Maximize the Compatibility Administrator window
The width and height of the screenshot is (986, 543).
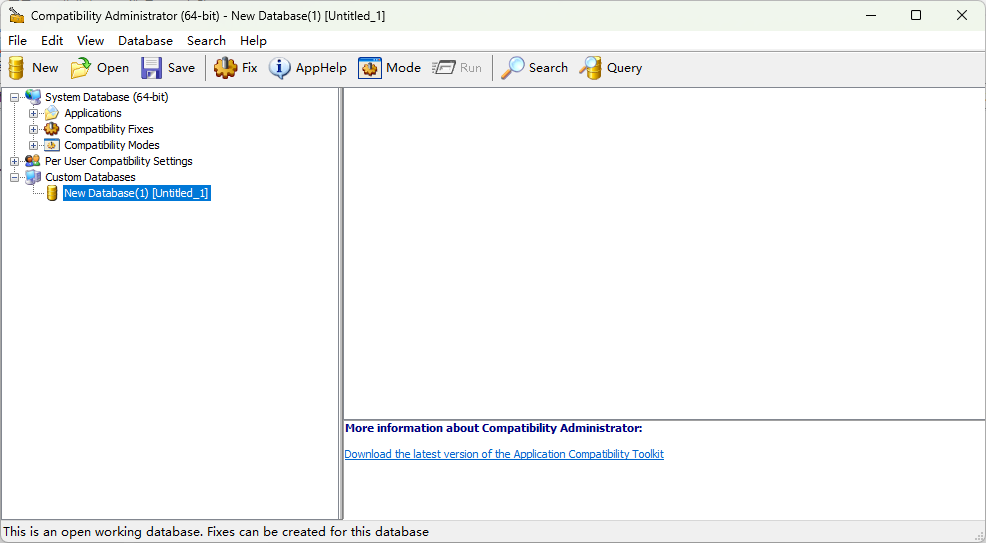916,15
